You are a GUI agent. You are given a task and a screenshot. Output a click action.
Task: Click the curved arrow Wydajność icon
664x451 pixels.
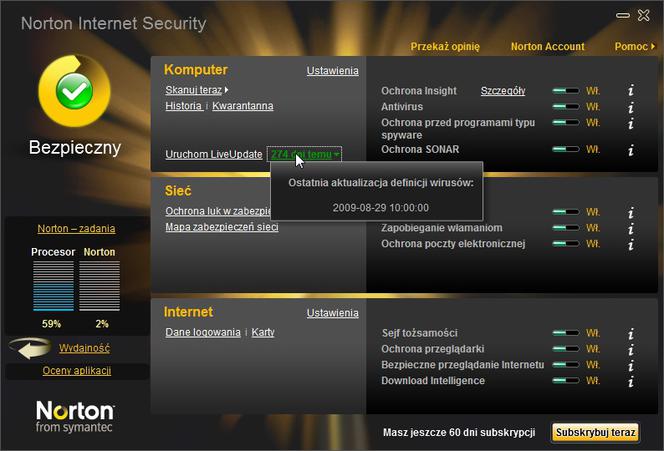[x=30, y=348]
